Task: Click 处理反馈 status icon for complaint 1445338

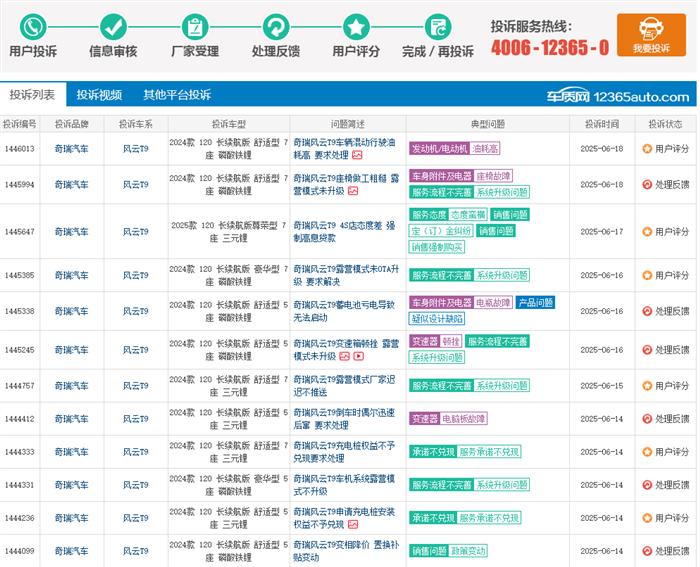Action: [647, 311]
